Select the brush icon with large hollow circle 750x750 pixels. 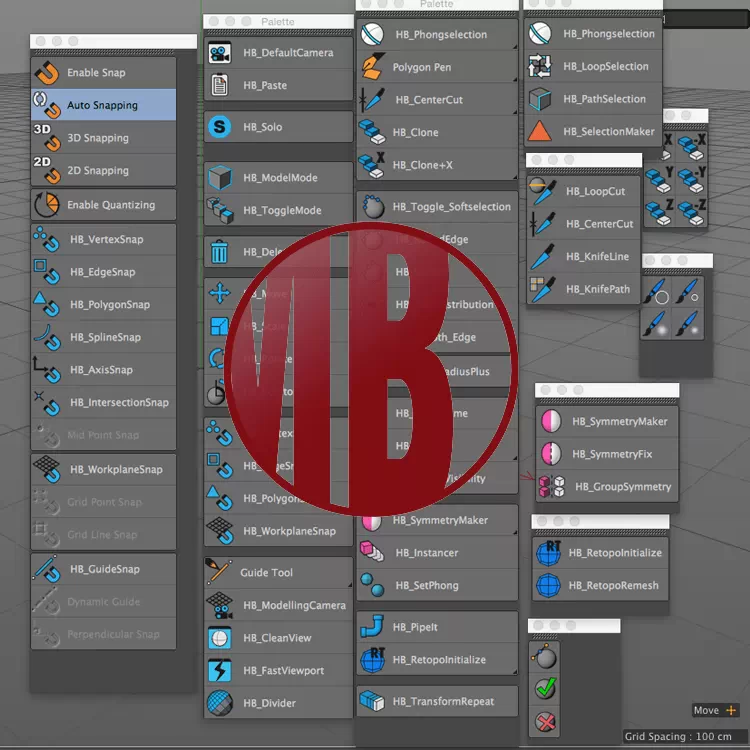point(656,291)
